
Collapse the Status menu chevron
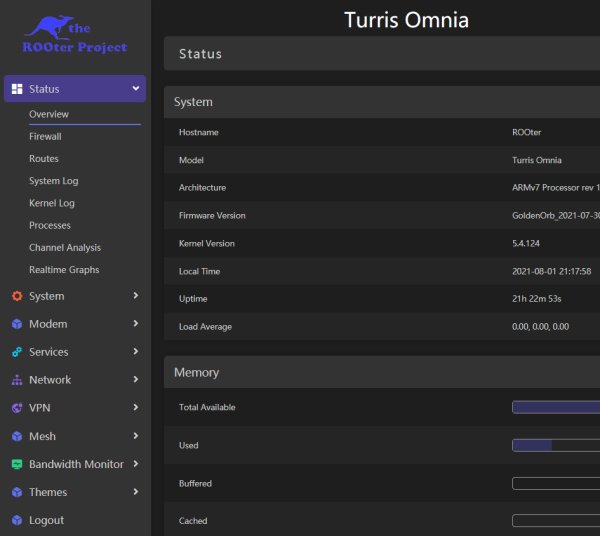click(x=136, y=88)
